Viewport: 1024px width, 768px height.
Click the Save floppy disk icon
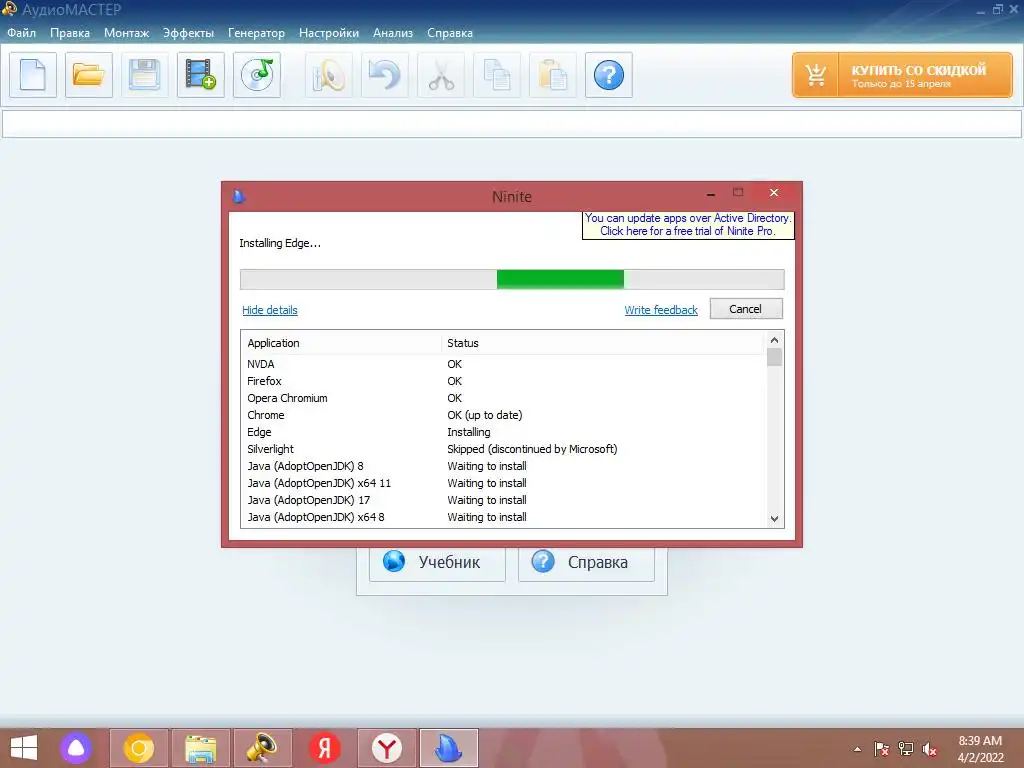(144, 75)
